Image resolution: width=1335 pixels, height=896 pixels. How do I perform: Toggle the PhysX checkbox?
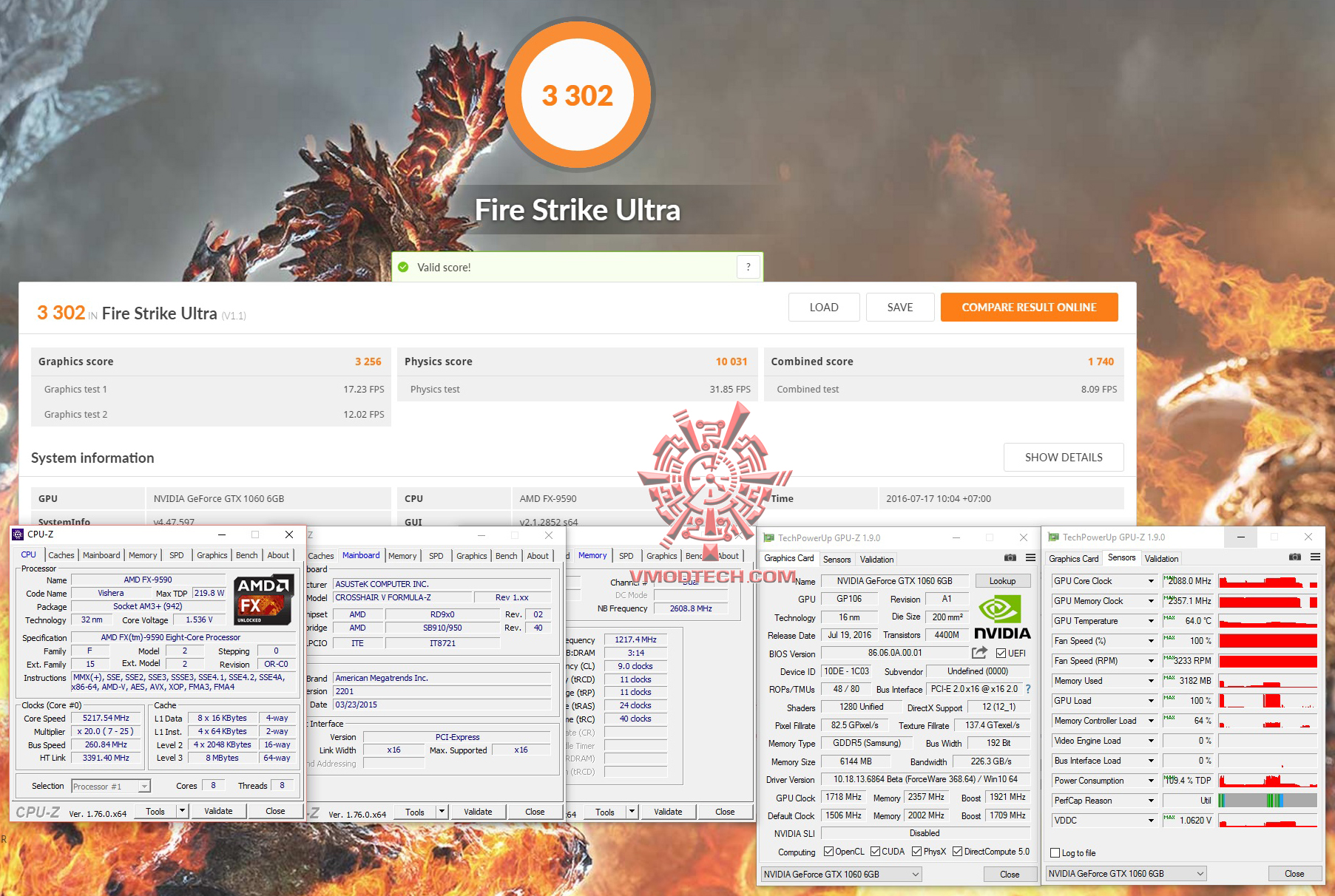coord(916,852)
